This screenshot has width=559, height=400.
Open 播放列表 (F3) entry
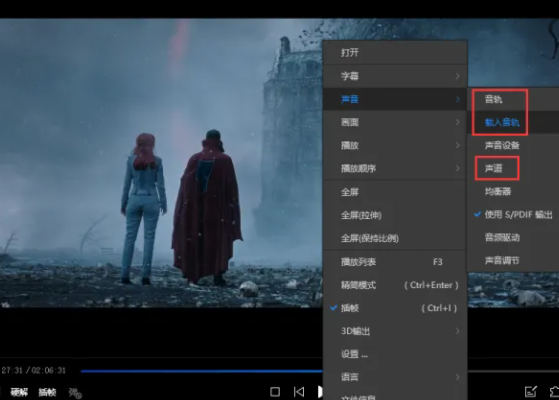pos(395,262)
